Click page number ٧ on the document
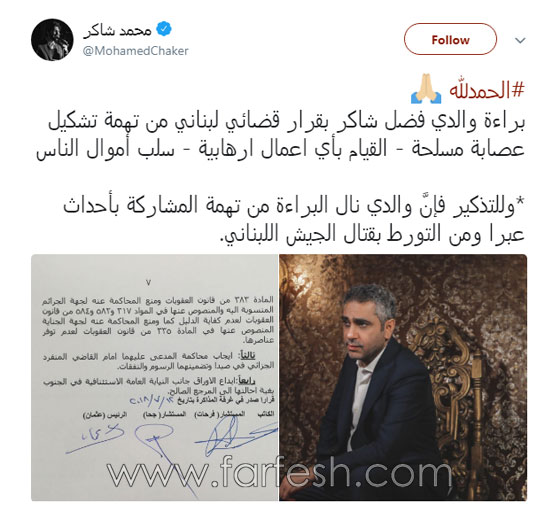 pyautogui.click(x=149, y=282)
